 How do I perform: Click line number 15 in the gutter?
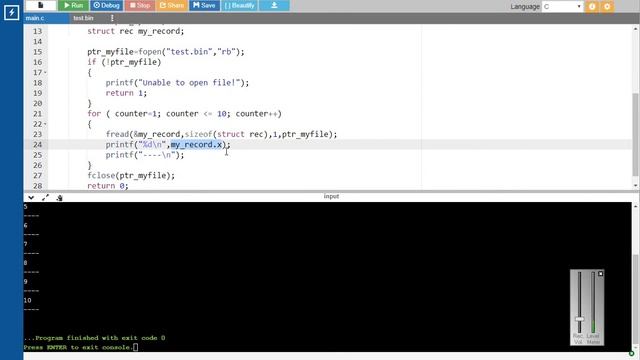pyautogui.click(x=38, y=52)
